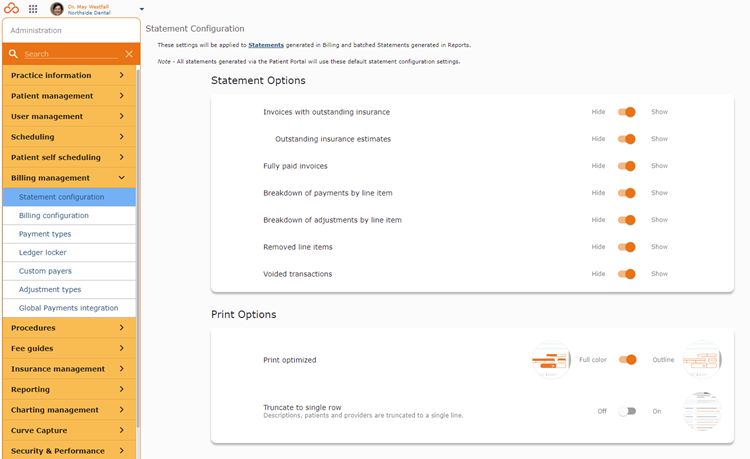The width and height of the screenshot is (750, 459).
Task: Click the Full color preview thumbnail
Action: 551,360
